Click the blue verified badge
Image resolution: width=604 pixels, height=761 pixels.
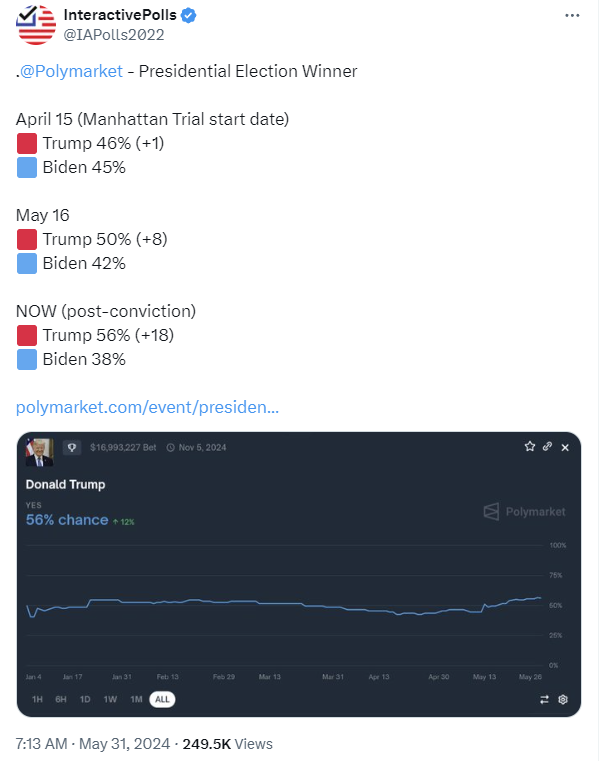187,15
